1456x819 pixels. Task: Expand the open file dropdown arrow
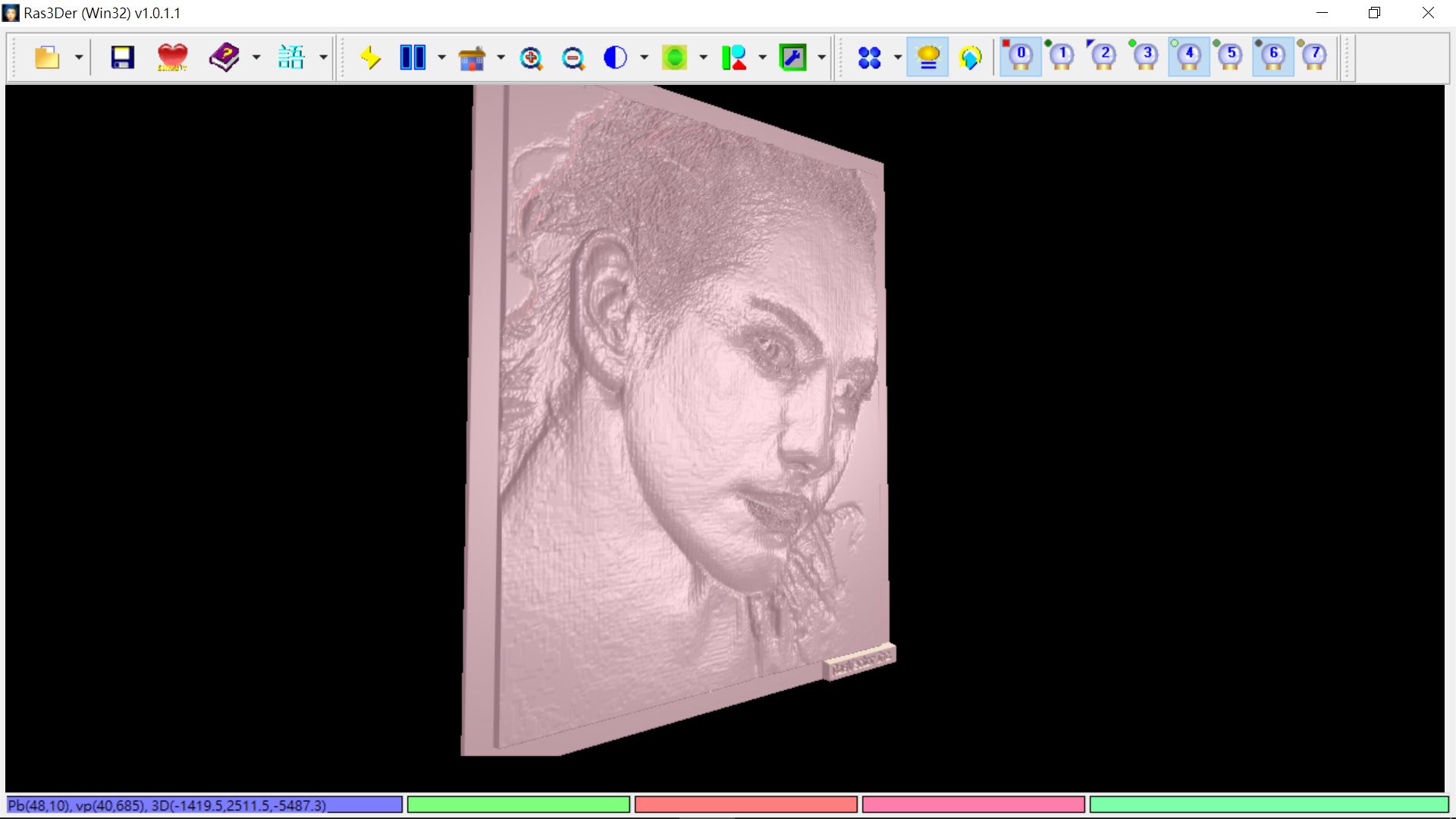(79, 58)
